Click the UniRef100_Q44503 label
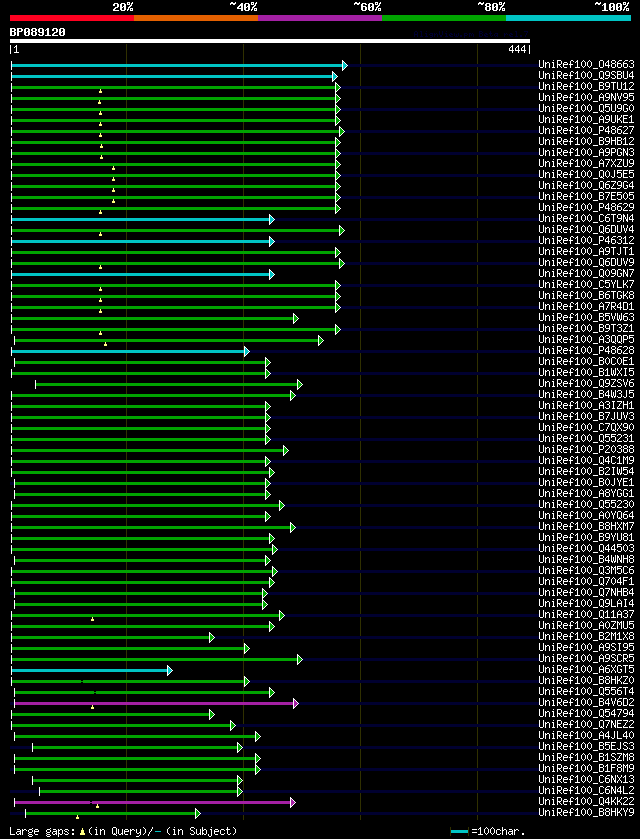 (586, 548)
